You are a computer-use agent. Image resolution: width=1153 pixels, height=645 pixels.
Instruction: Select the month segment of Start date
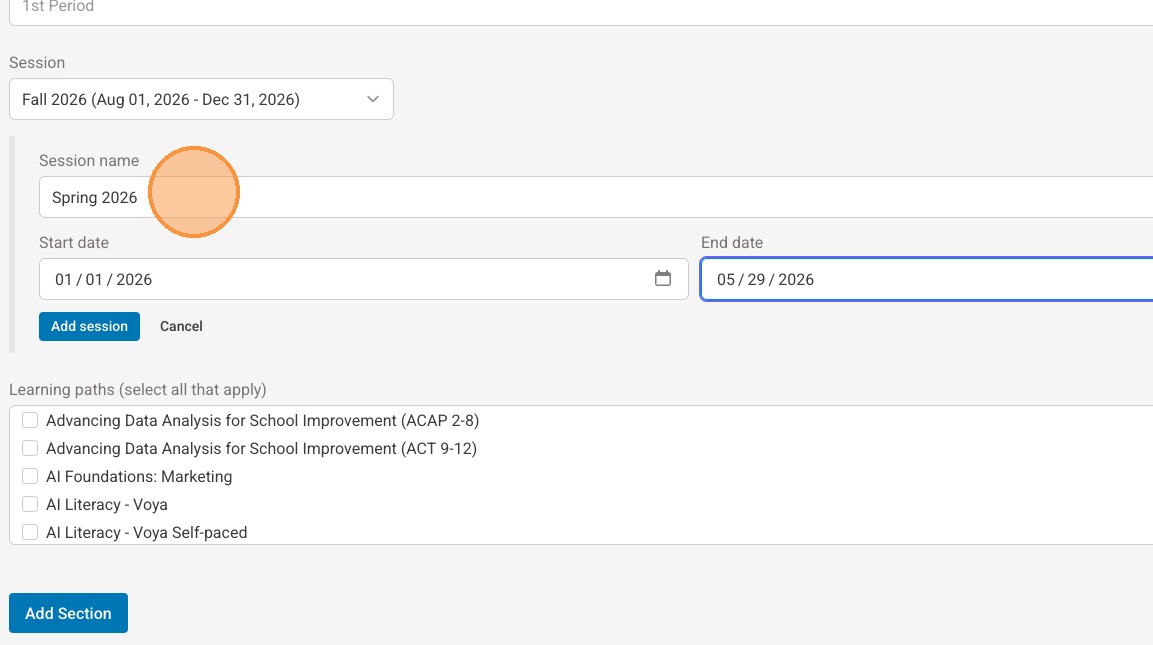(64, 280)
